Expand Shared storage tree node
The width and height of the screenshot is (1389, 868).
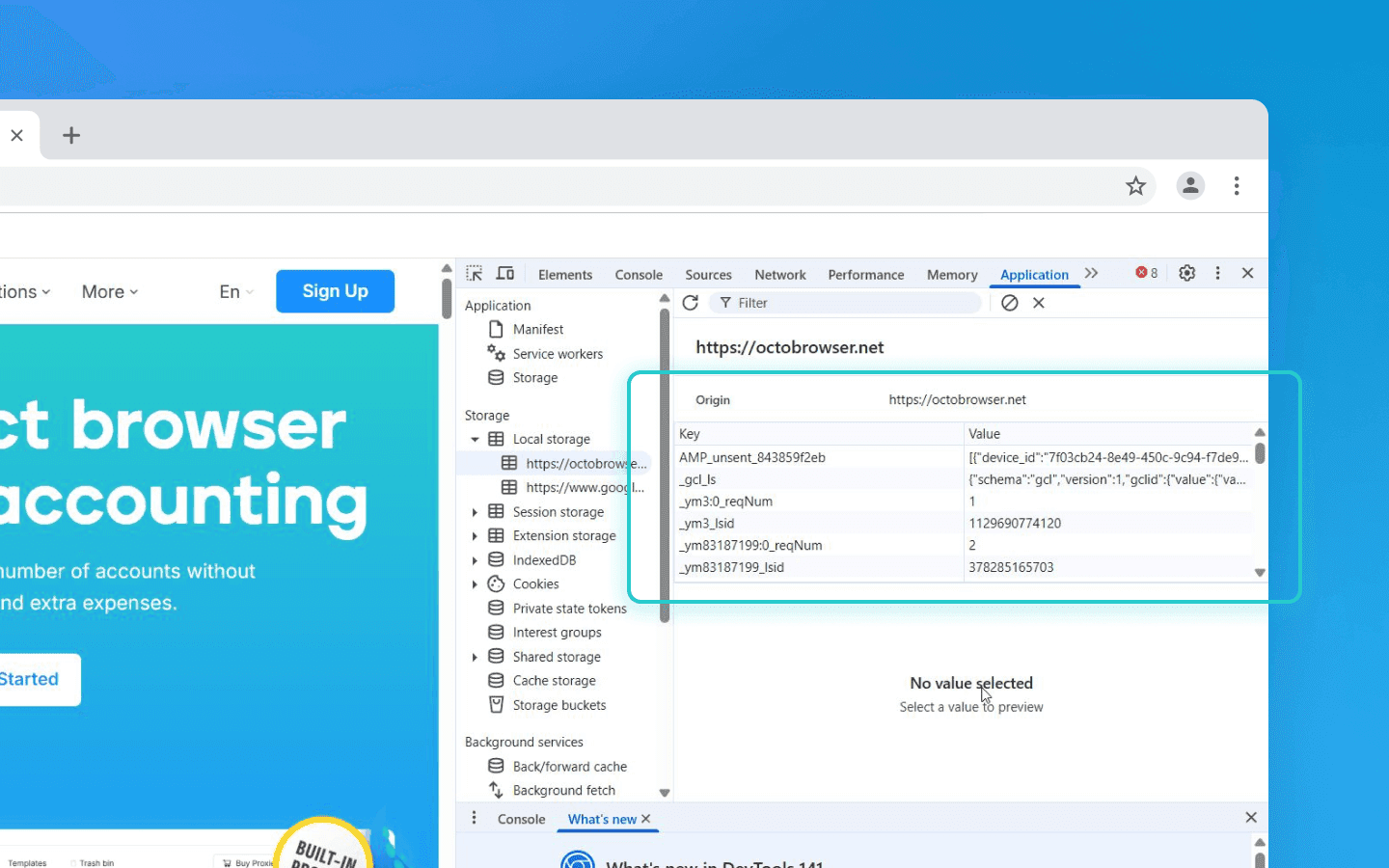pyautogui.click(x=475, y=657)
